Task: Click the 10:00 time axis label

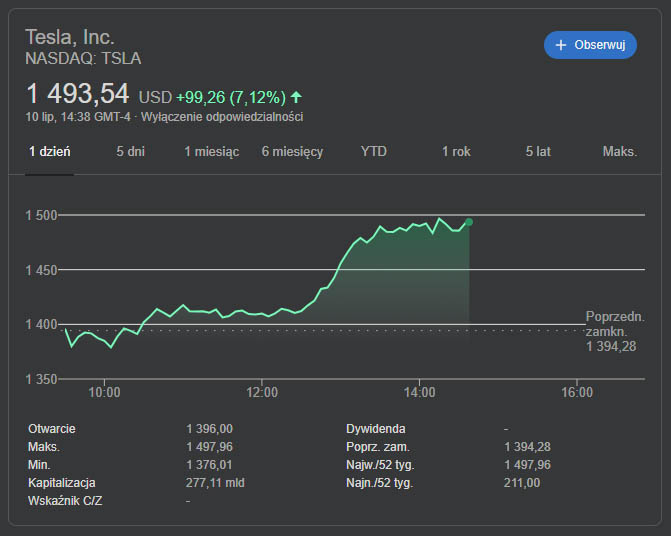Action: click(104, 392)
